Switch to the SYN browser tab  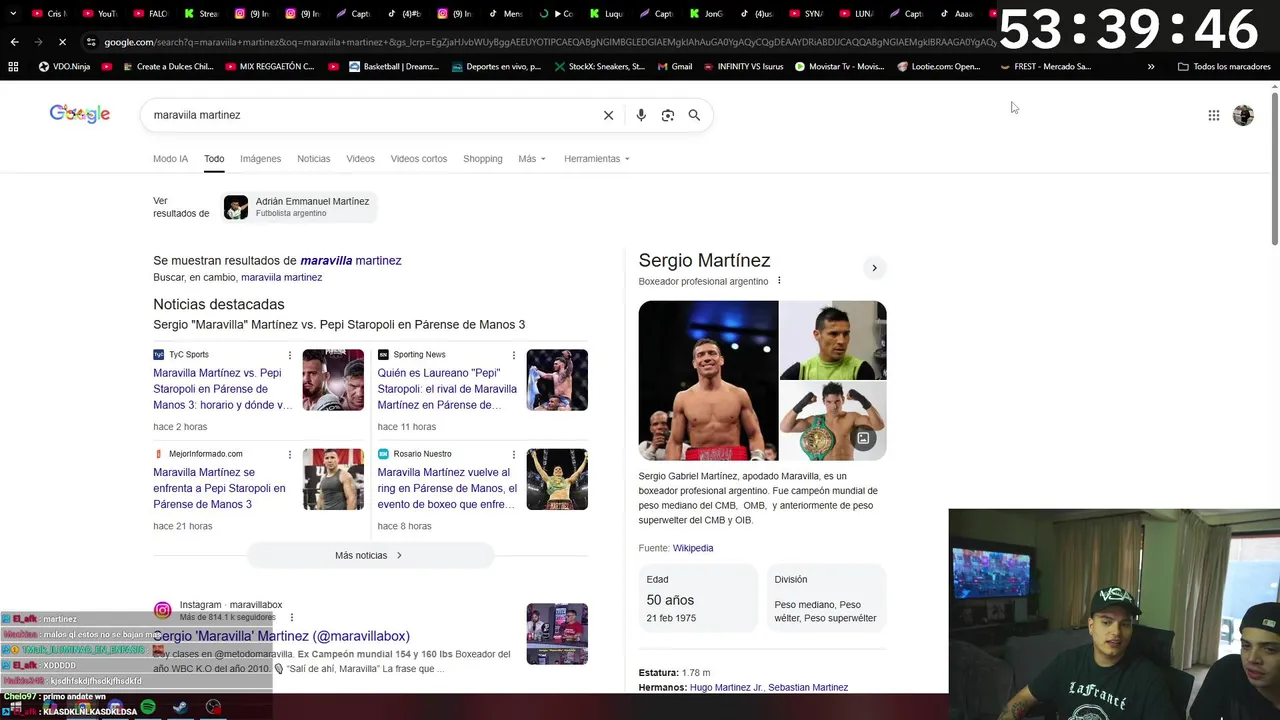click(x=806, y=14)
